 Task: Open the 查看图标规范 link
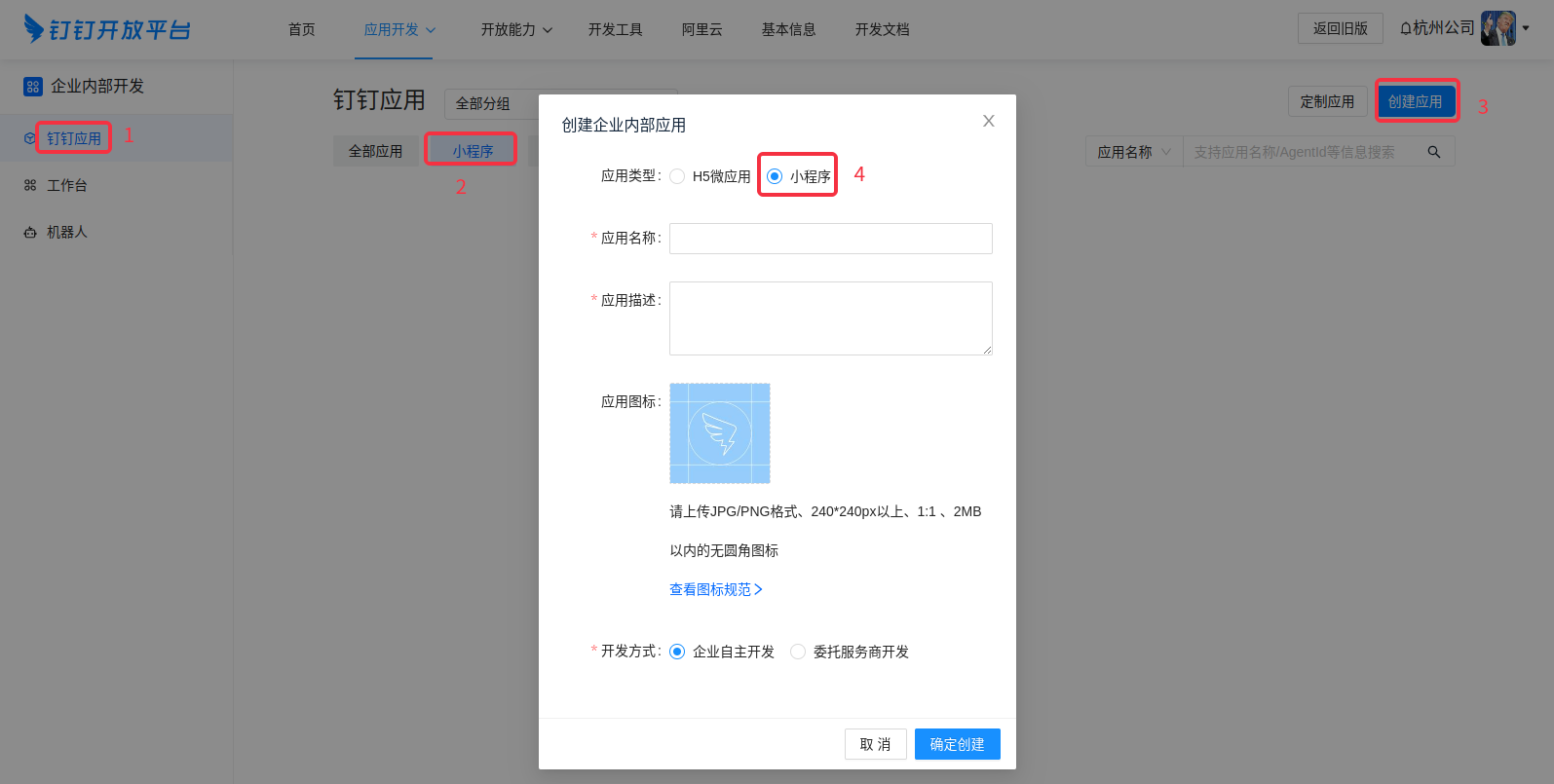(715, 589)
